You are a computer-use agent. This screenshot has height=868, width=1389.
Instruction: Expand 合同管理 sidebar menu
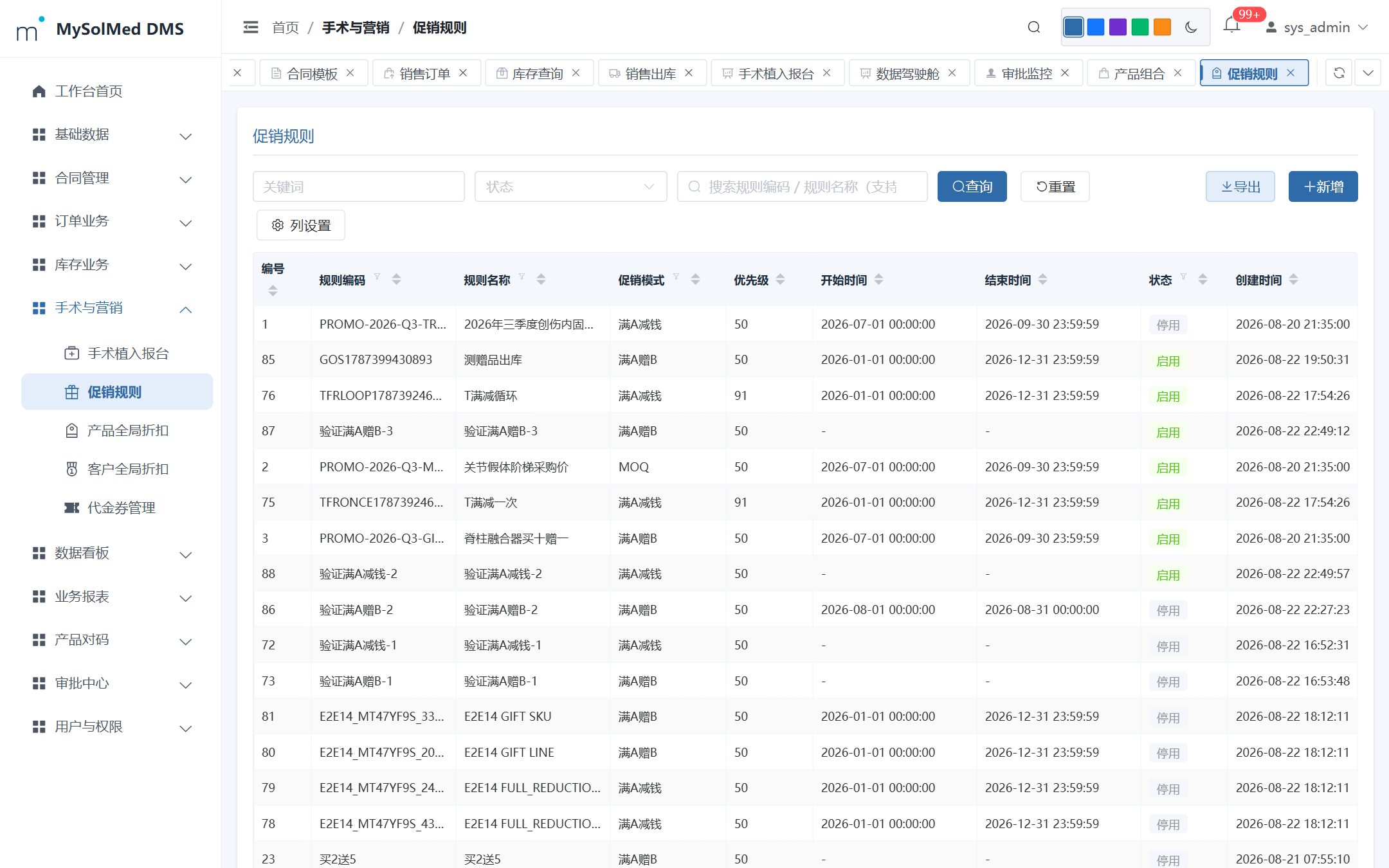[x=113, y=178]
